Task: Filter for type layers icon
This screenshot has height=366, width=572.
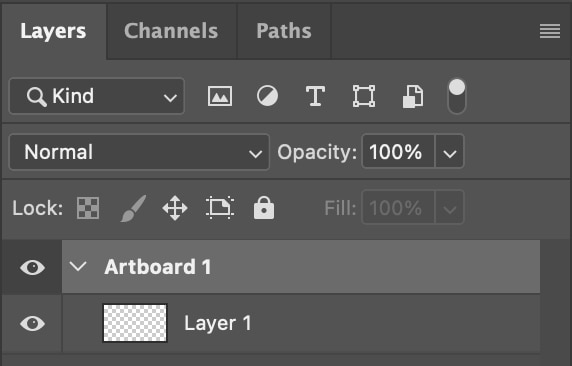Action: pyautogui.click(x=315, y=96)
